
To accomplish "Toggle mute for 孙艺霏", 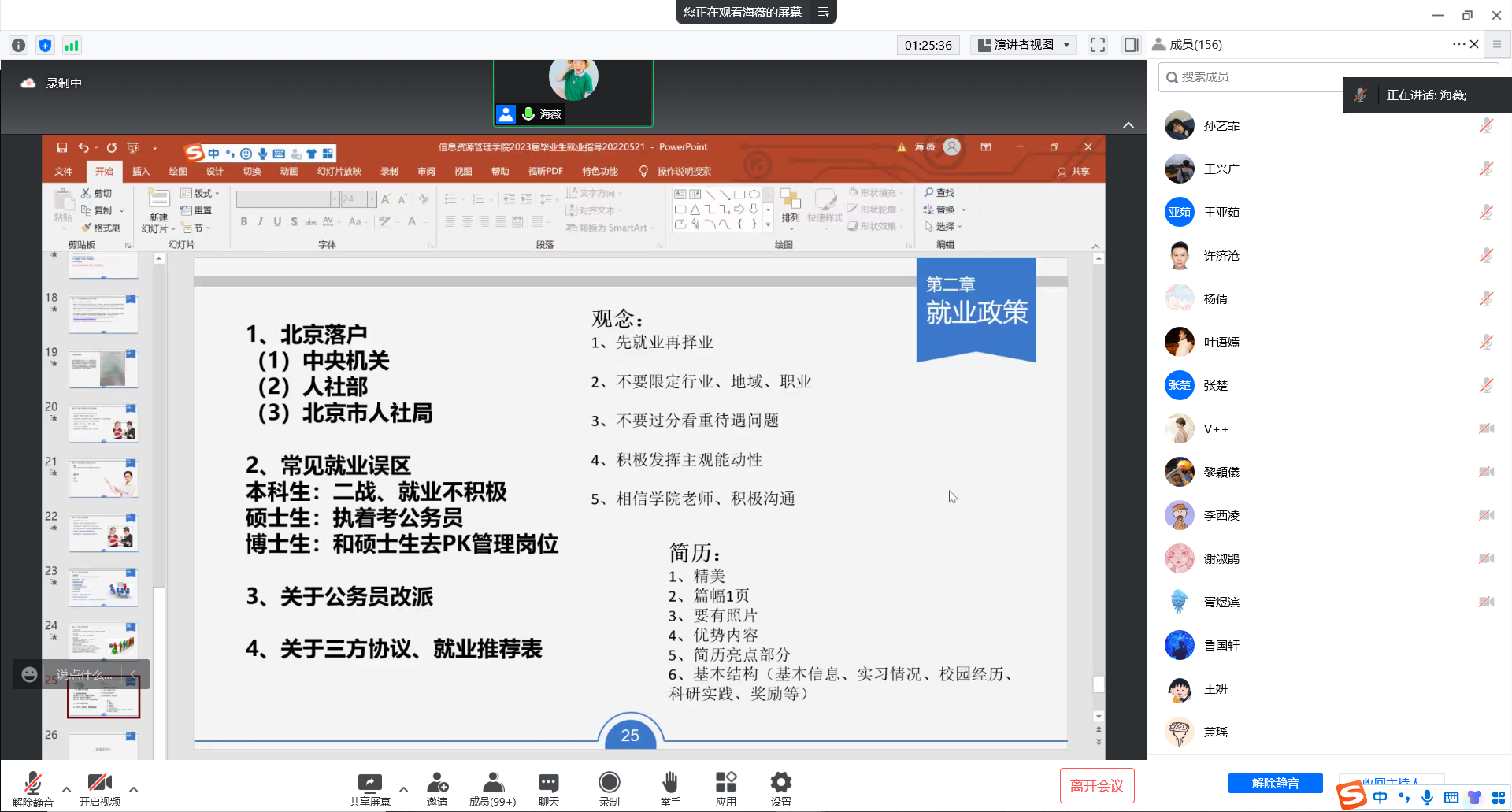I will pos(1486,125).
